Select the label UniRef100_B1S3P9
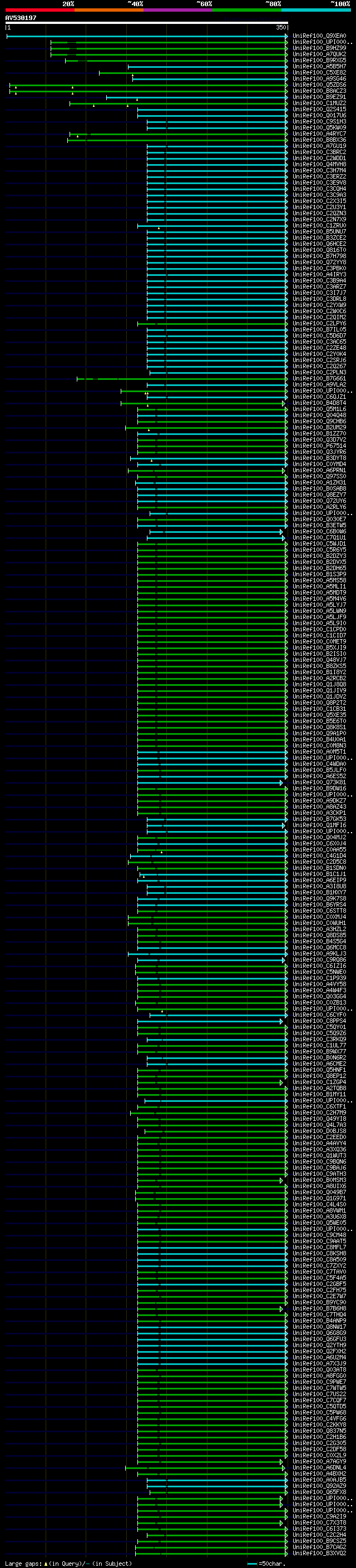Image resolution: width=356 pixels, height=1568 pixels. click(x=319, y=574)
